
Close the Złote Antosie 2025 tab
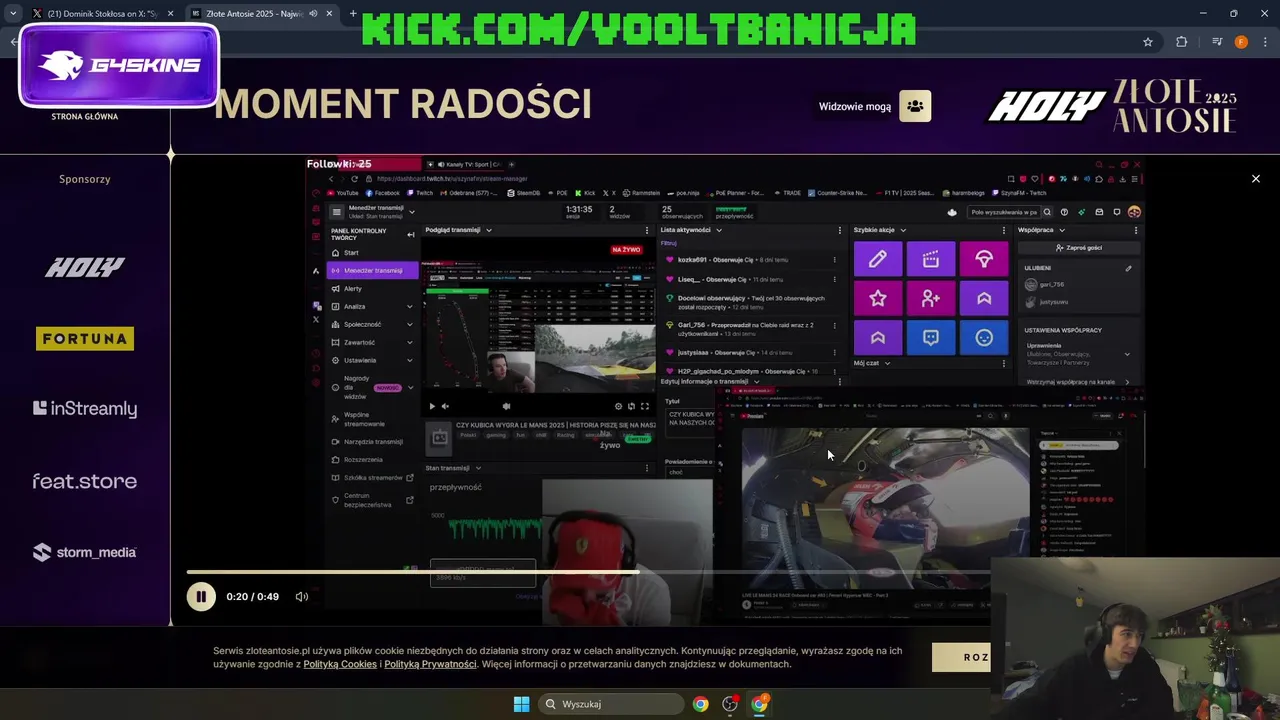pyautogui.click(x=329, y=14)
